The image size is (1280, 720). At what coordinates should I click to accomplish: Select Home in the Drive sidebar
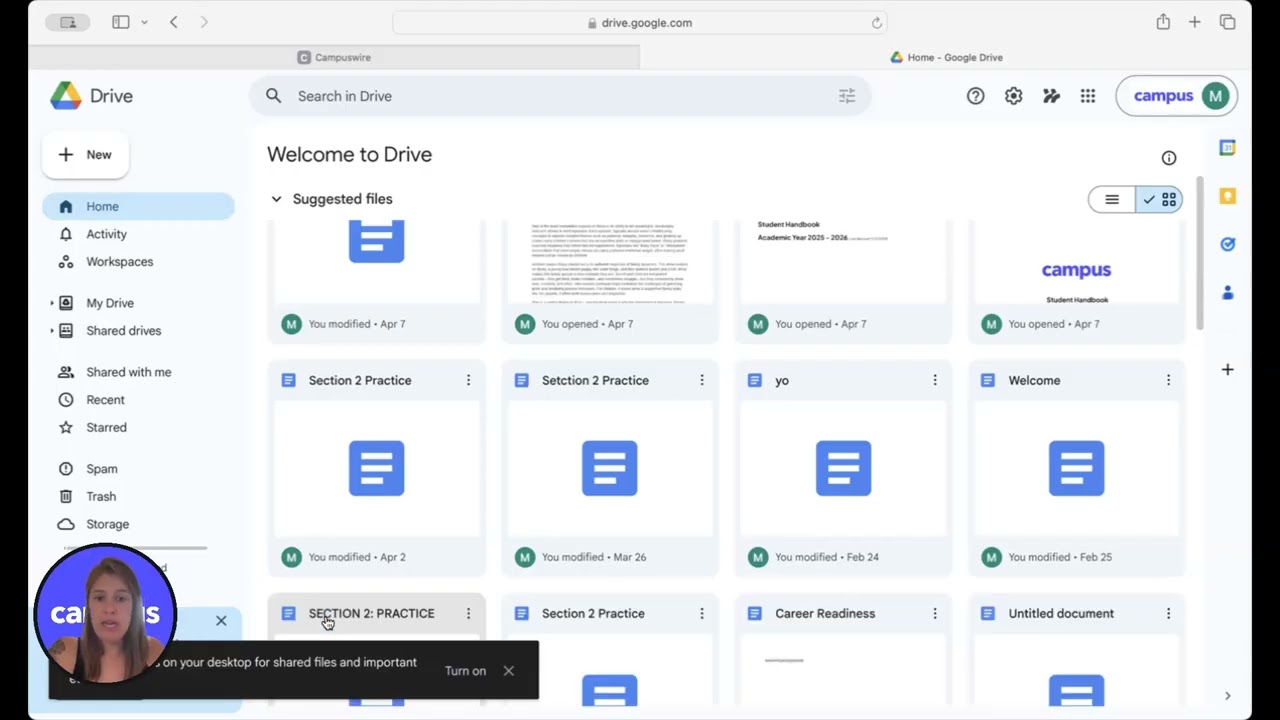(138, 206)
